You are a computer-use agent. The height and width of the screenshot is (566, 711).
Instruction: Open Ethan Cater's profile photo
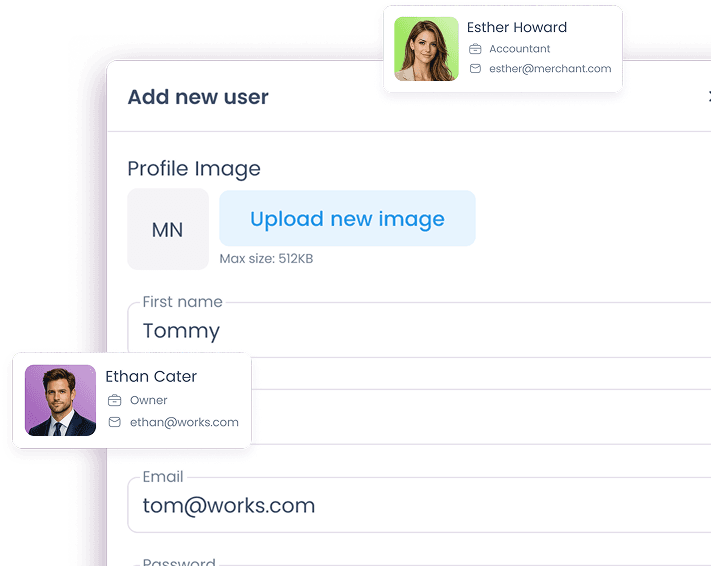[x=60, y=400]
